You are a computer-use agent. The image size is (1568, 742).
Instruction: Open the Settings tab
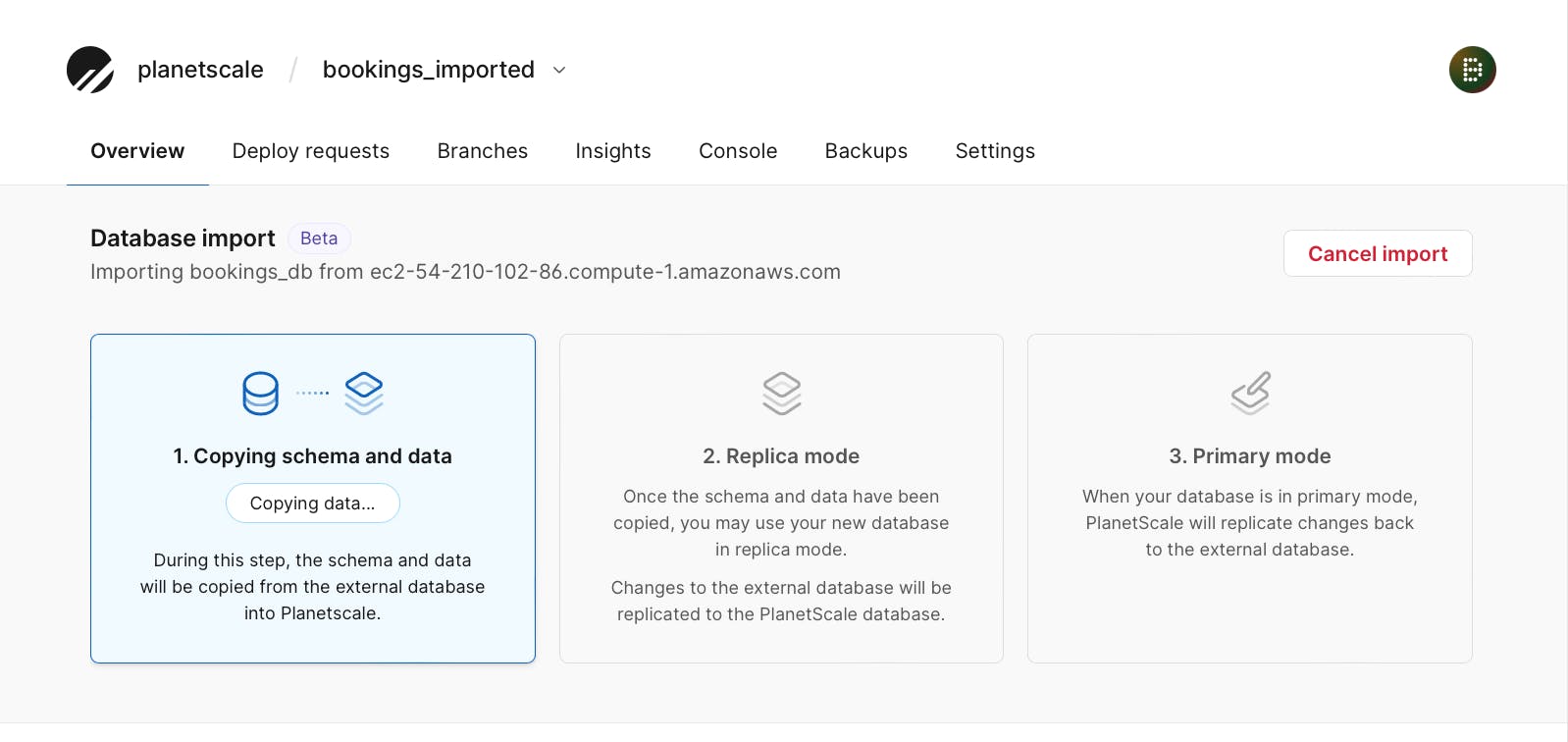tap(995, 151)
